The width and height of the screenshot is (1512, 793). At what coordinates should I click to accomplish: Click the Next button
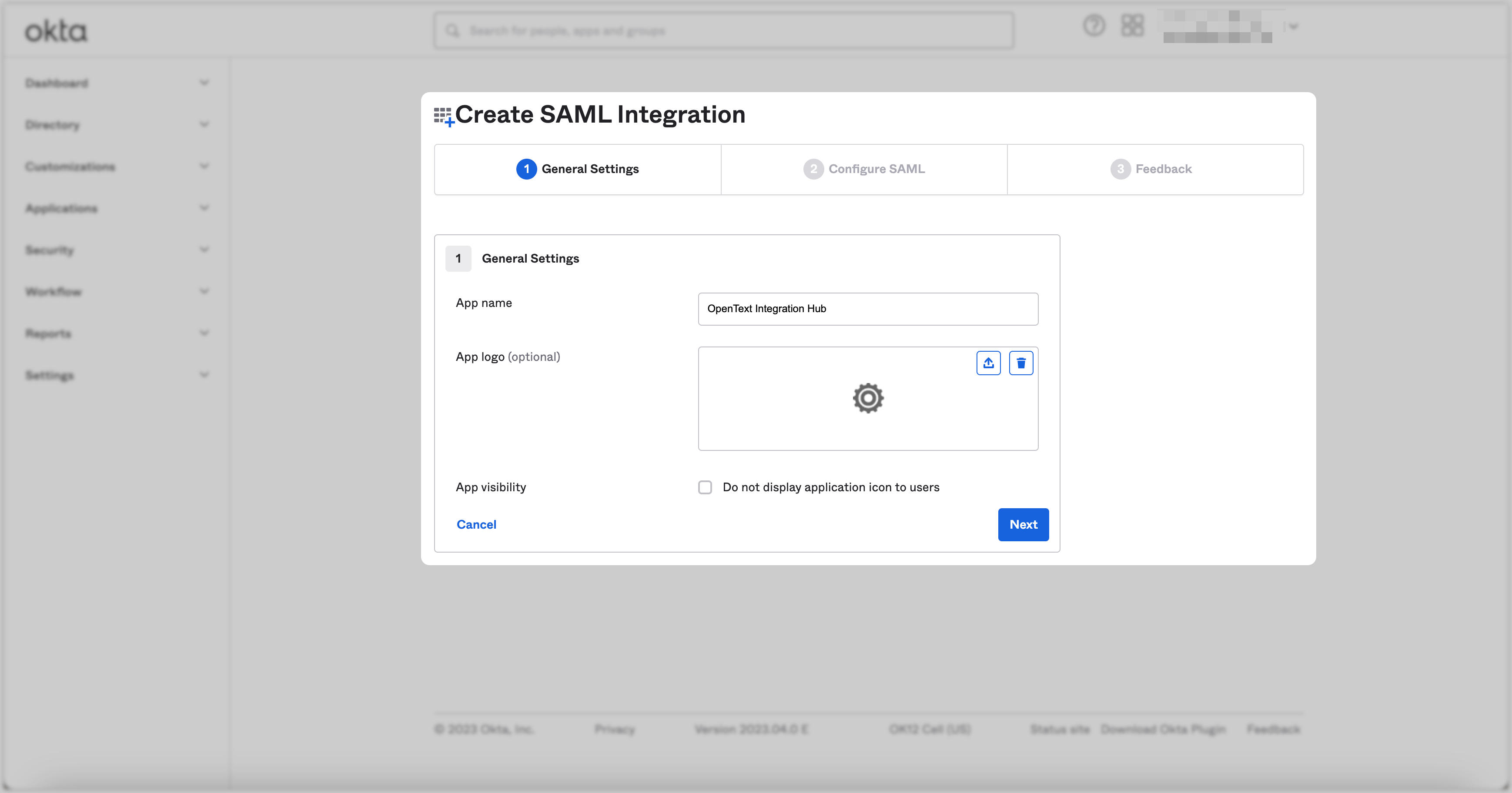[1023, 524]
